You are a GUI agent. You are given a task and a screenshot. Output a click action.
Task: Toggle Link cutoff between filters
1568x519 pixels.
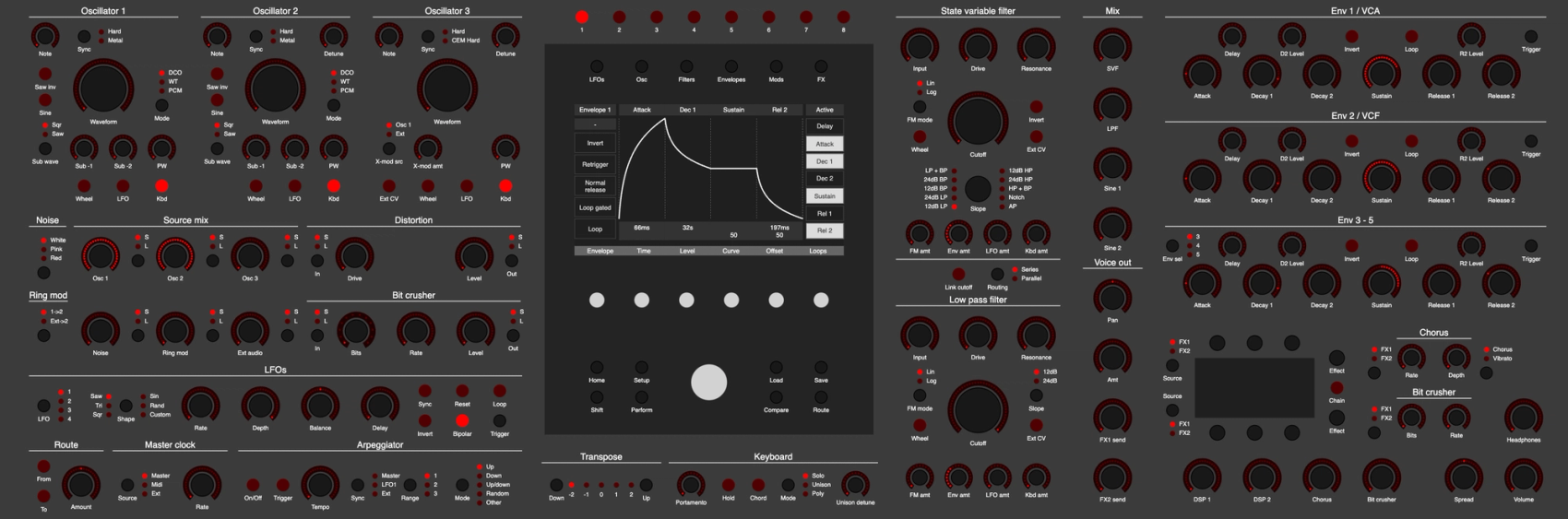(x=958, y=274)
